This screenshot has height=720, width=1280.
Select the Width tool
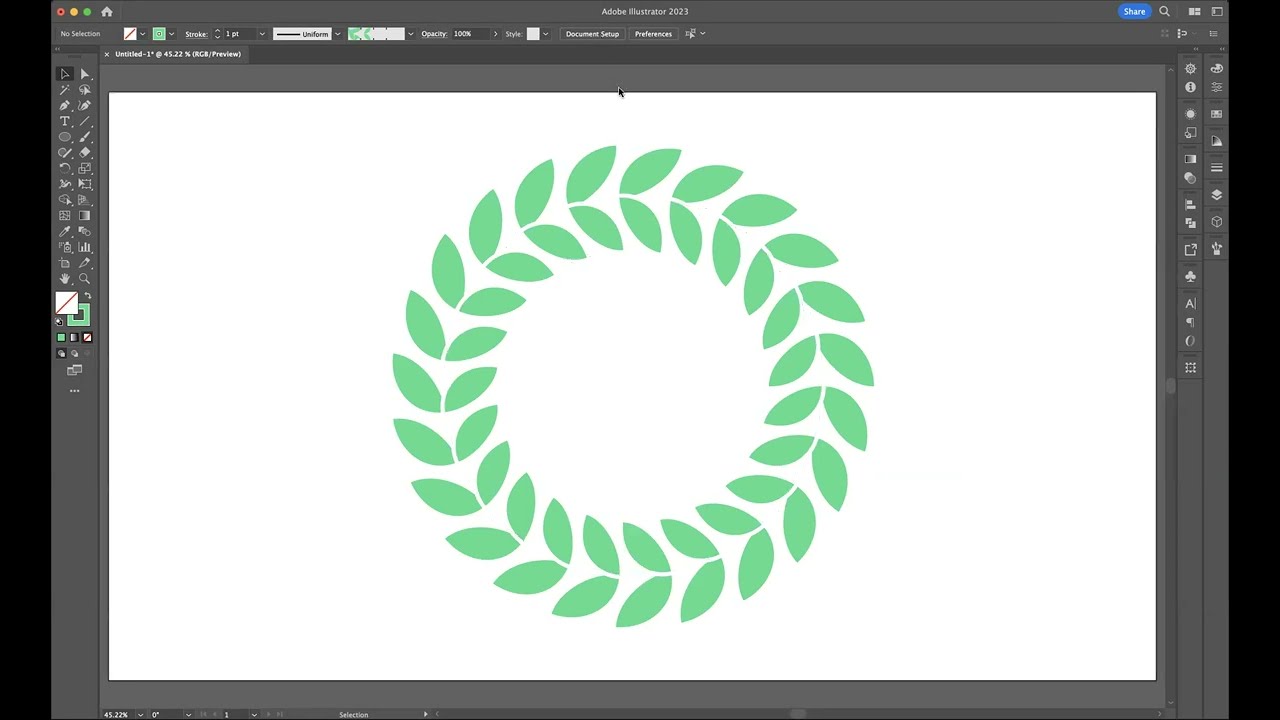tap(65, 184)
